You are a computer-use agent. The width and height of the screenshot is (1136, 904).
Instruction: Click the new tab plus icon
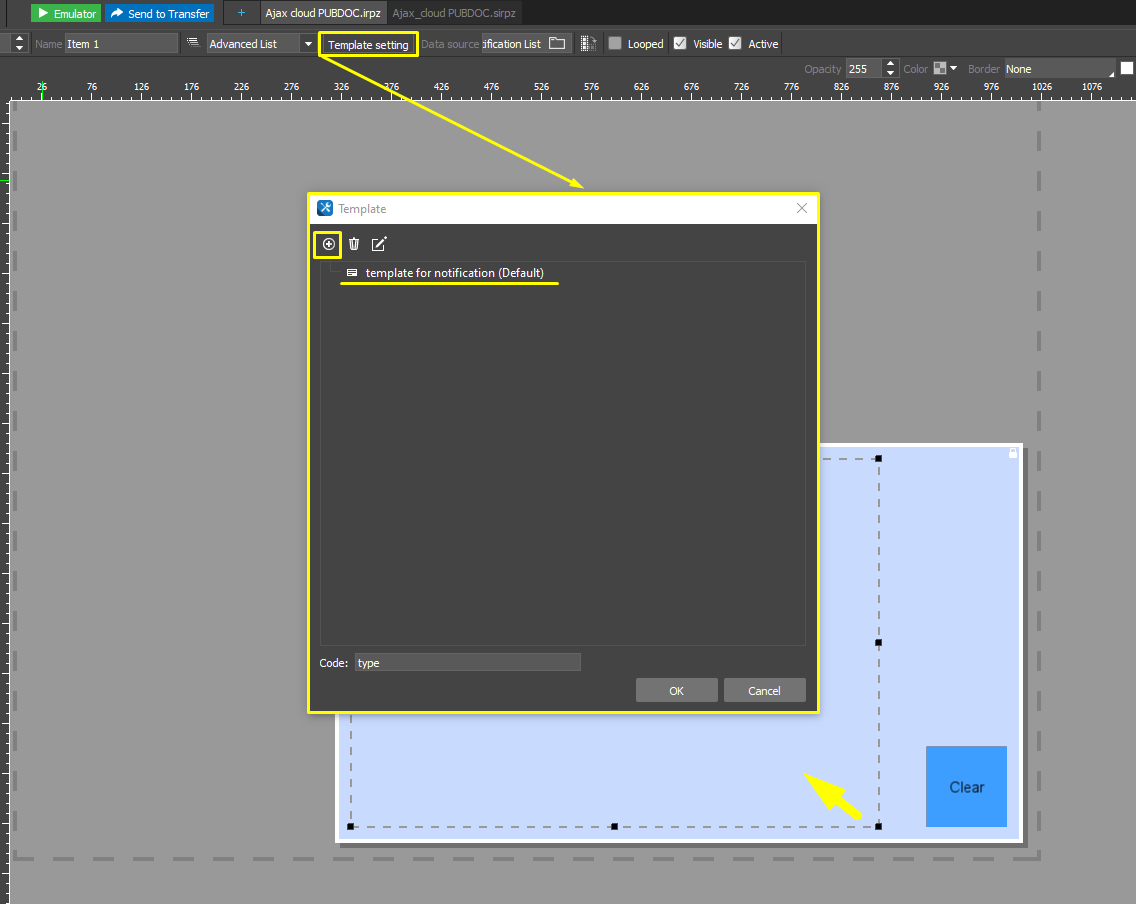(x=241, y=13)
